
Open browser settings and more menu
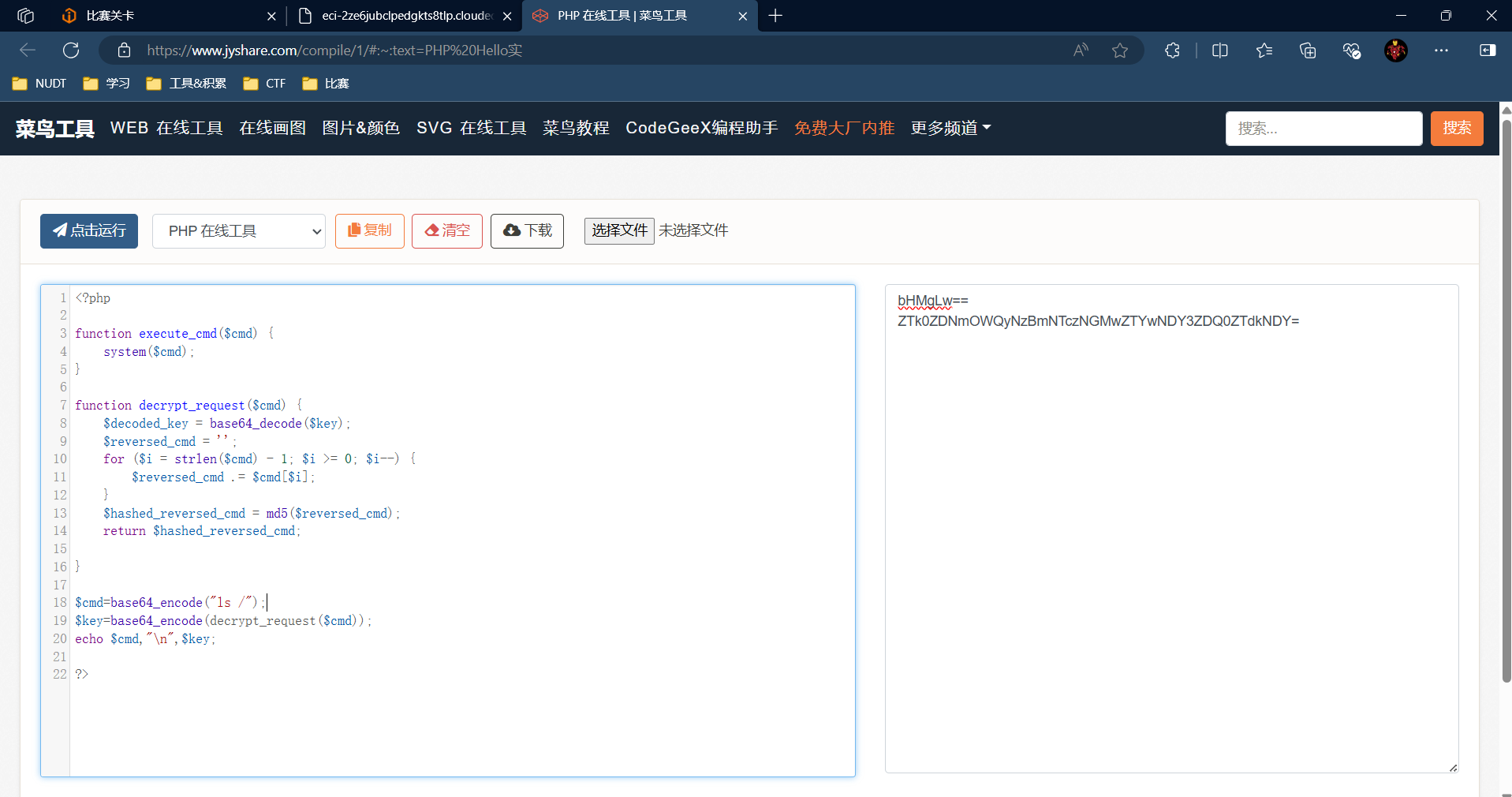[1441, 51]
